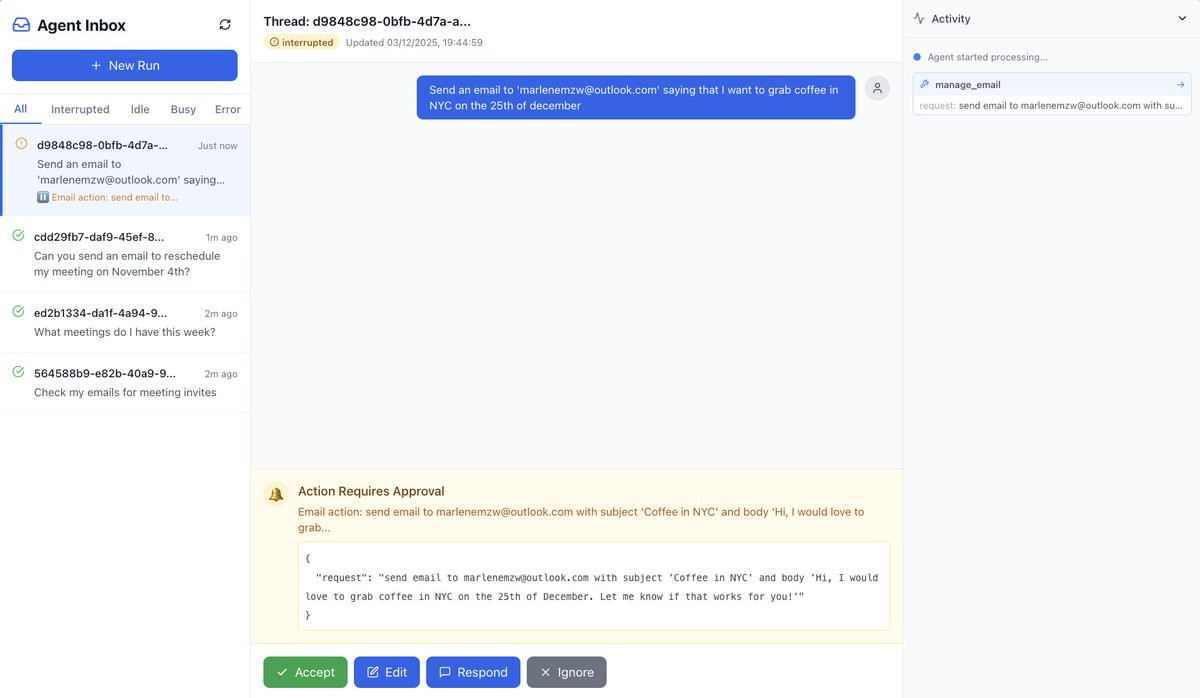Click the wrench icon beside manage_email
Viewport: 1200px width, 698px height.
(925, 85)
